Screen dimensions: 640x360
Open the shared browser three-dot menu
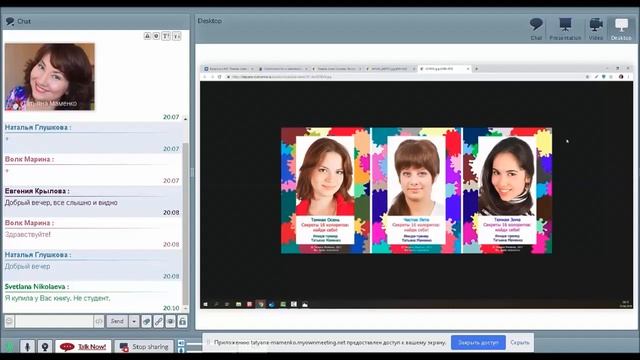coord(629,77)
